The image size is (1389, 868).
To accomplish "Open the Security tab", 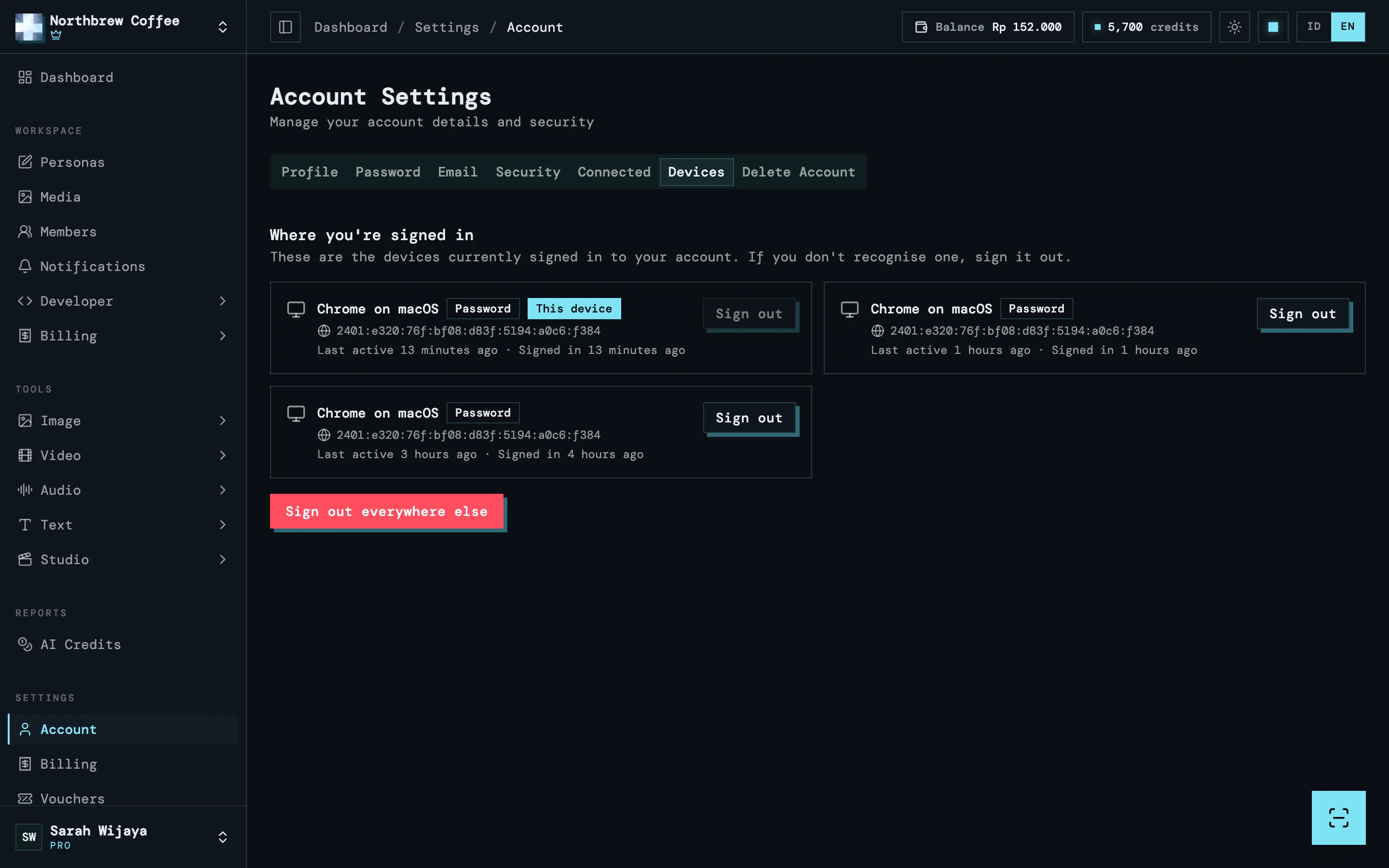I will click(528, 172).
